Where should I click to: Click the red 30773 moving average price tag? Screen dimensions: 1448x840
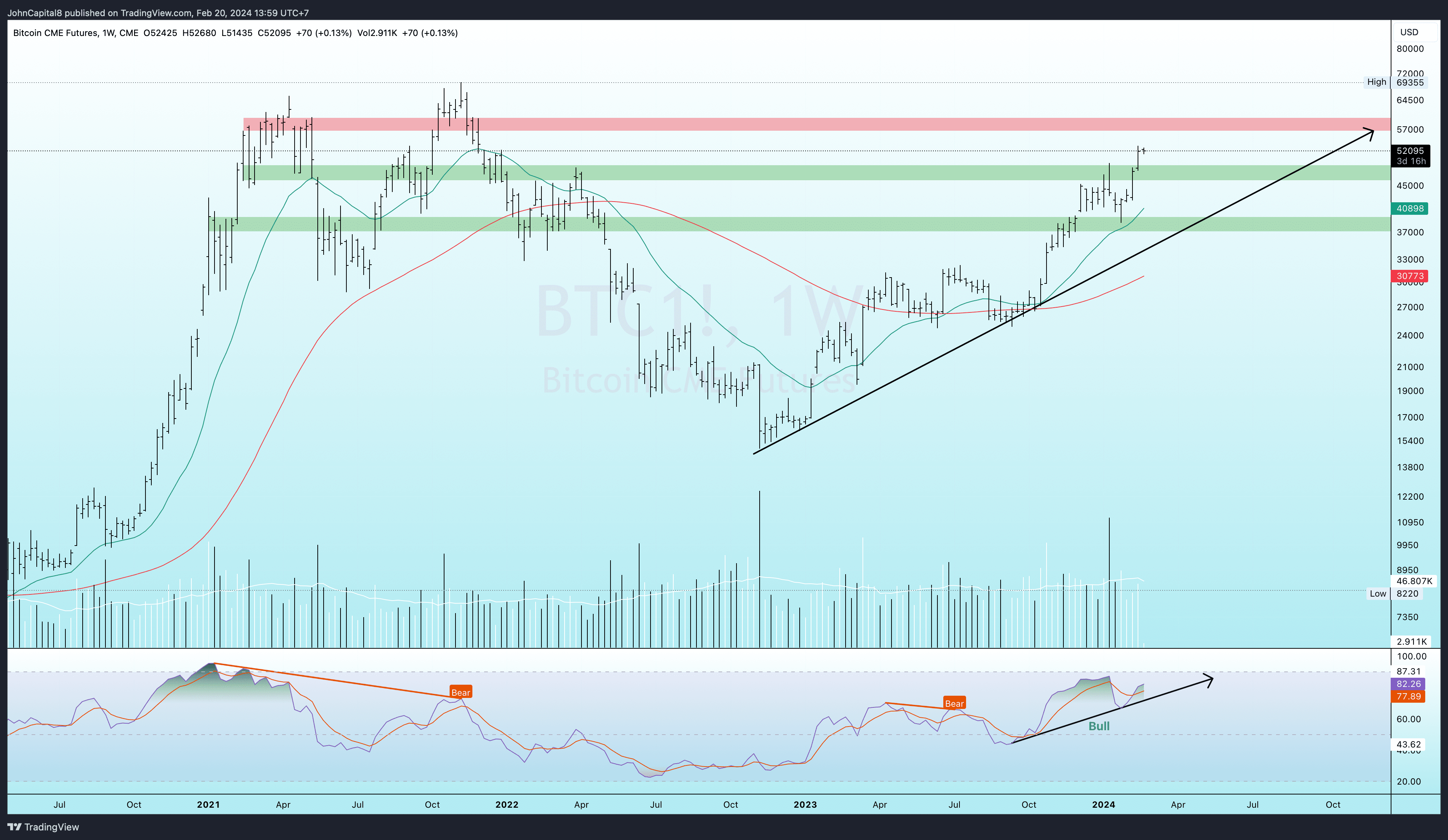(1409, 276)
